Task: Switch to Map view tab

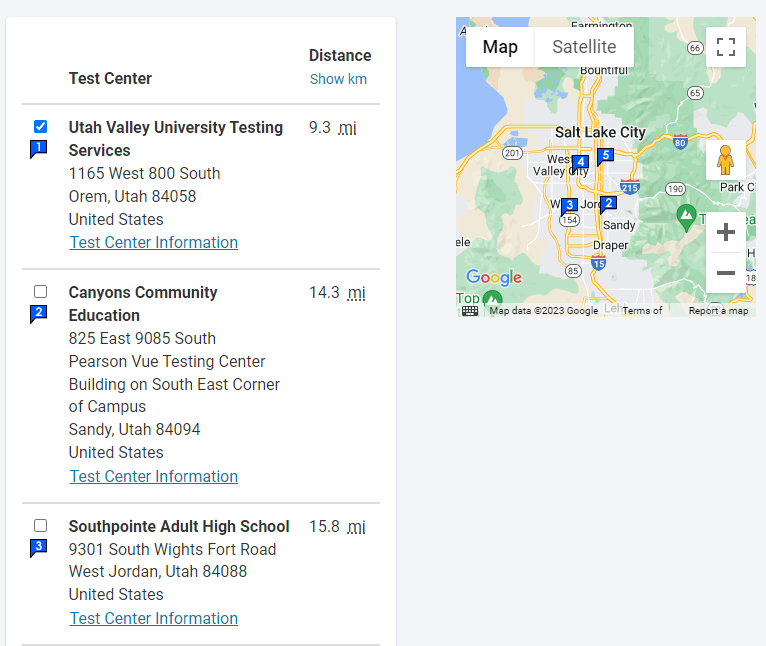Action: [x=500, y=47]
